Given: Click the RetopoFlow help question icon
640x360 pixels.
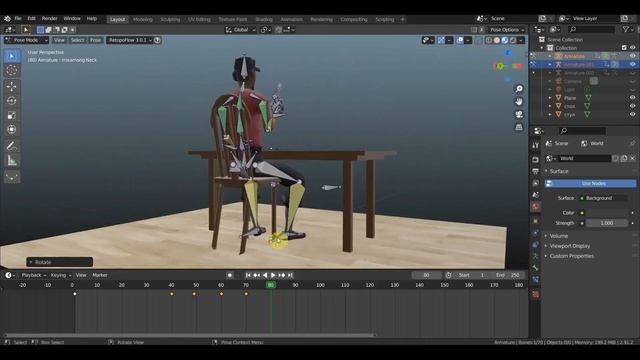Looking at the screenshot, I should [157, 40].
